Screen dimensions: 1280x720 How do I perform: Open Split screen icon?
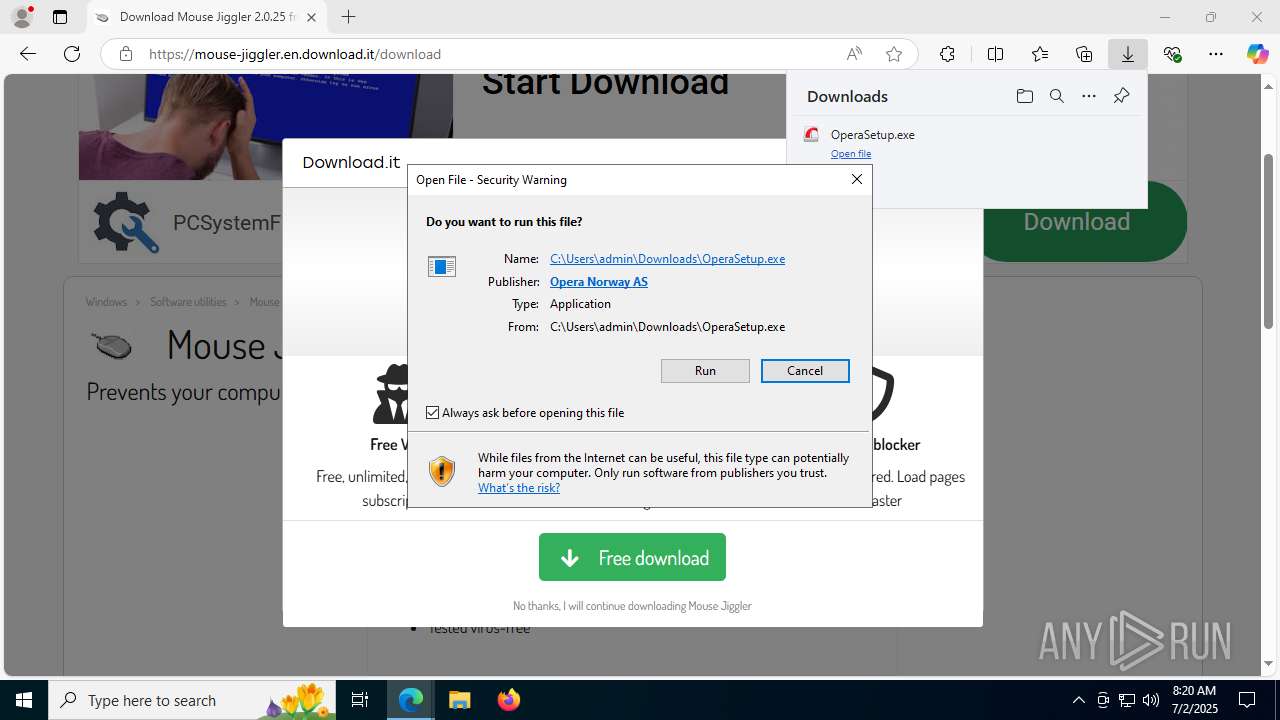click(x=995, y=54)
